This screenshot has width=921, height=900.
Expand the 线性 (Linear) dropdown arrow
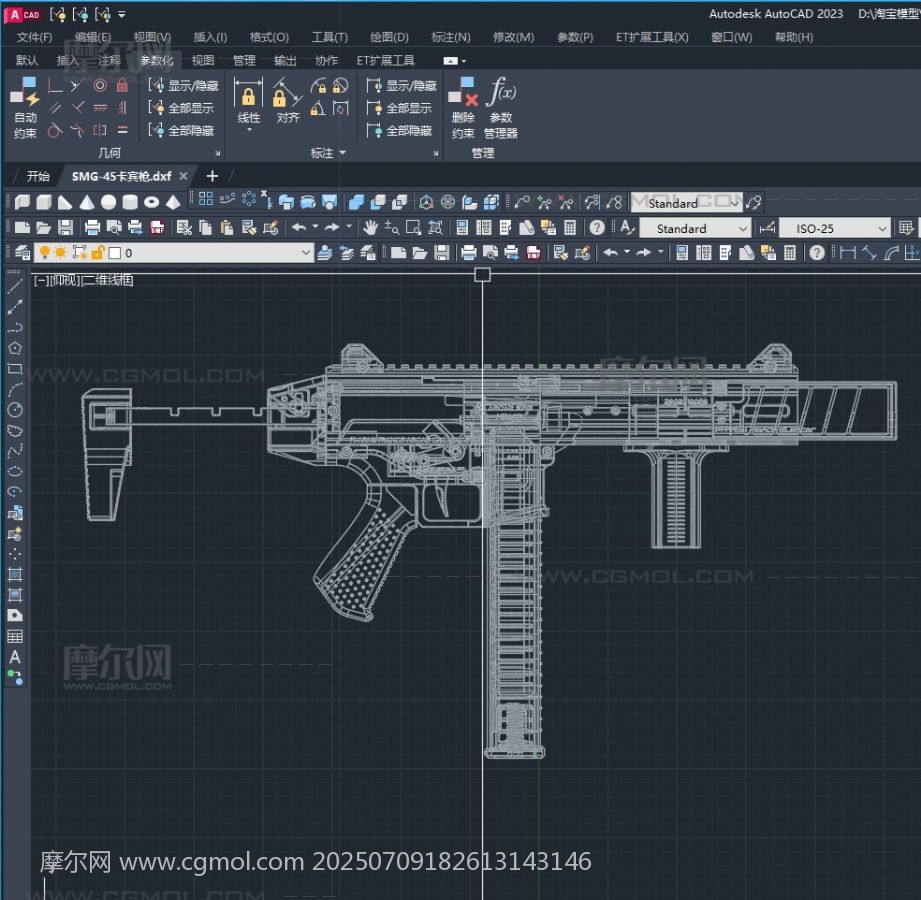pos(249,130)
